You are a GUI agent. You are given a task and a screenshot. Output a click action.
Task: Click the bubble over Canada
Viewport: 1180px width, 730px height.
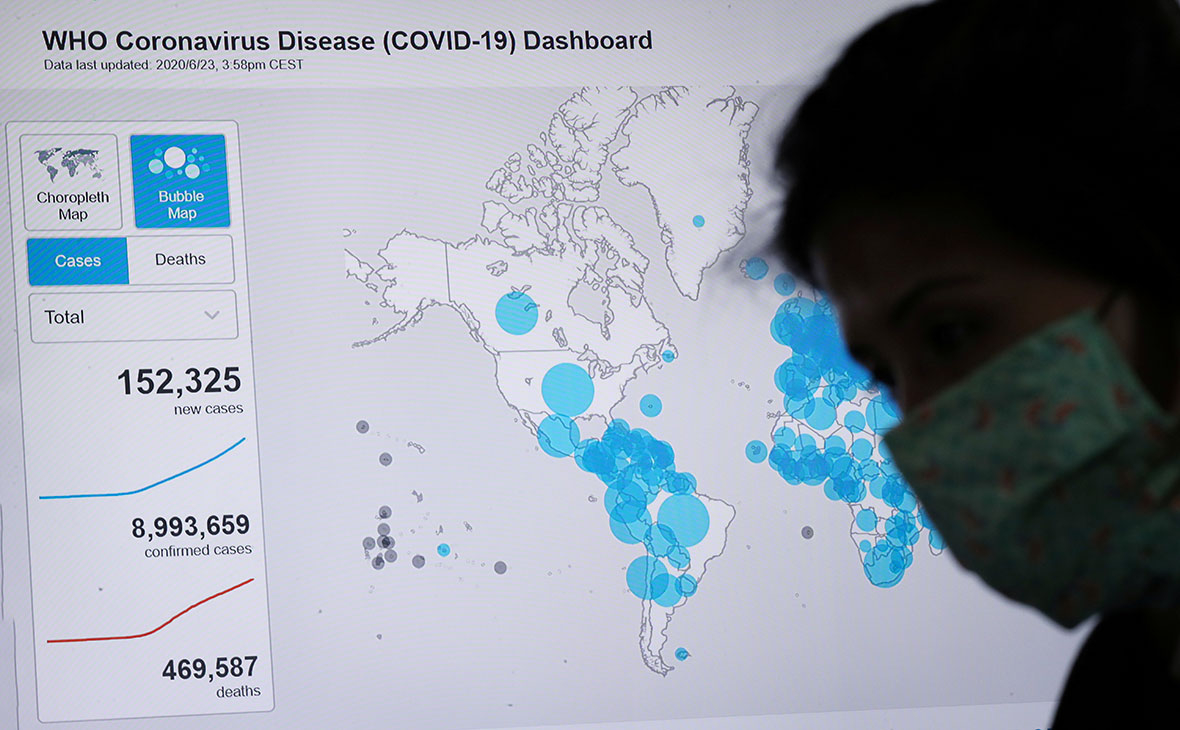(x=516, y=313)
